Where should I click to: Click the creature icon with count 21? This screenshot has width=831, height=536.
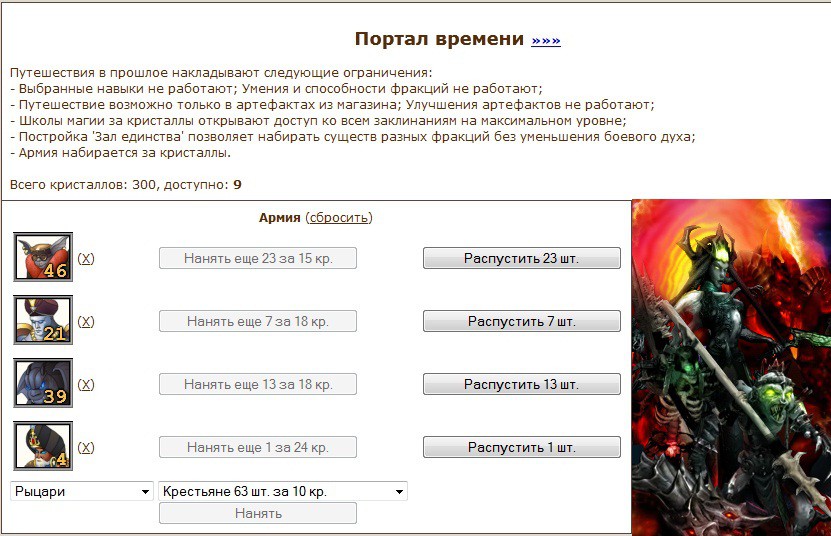[x=43, y=320]
